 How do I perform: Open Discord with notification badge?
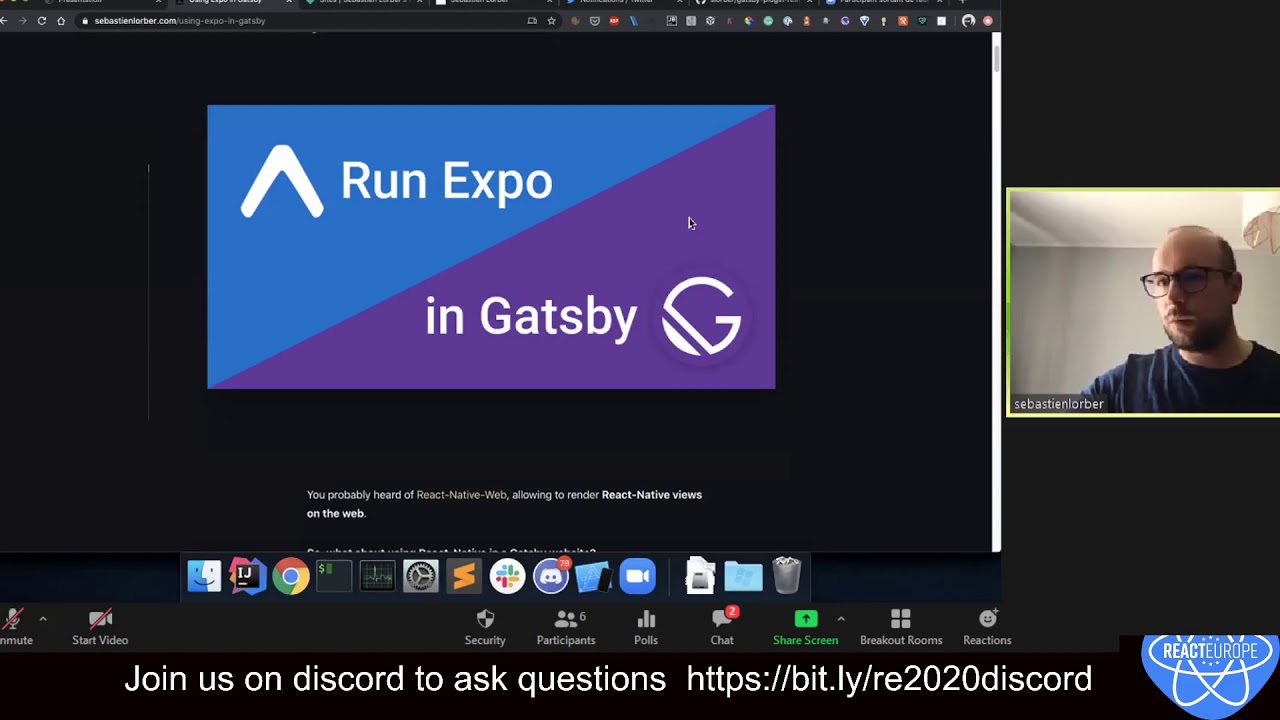pos(551,576)
